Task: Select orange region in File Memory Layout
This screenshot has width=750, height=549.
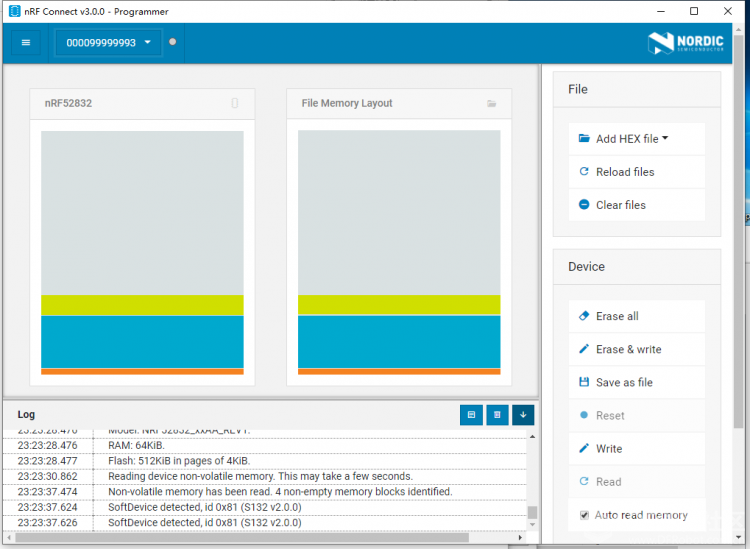Action: [x=399, y=372]
